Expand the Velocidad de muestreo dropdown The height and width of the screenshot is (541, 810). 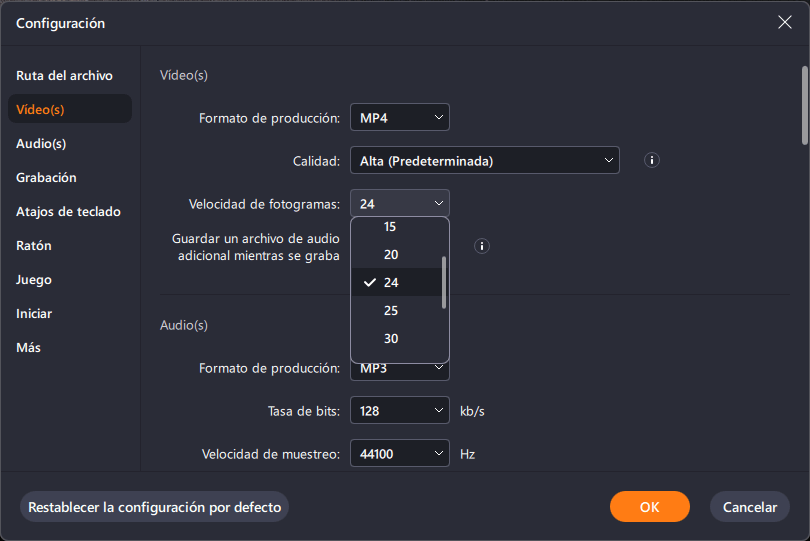click(399, 453)
